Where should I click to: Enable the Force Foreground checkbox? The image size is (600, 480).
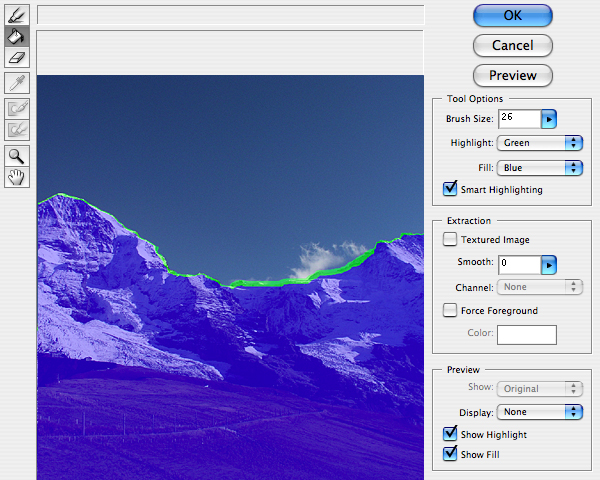tap(450, 310)
